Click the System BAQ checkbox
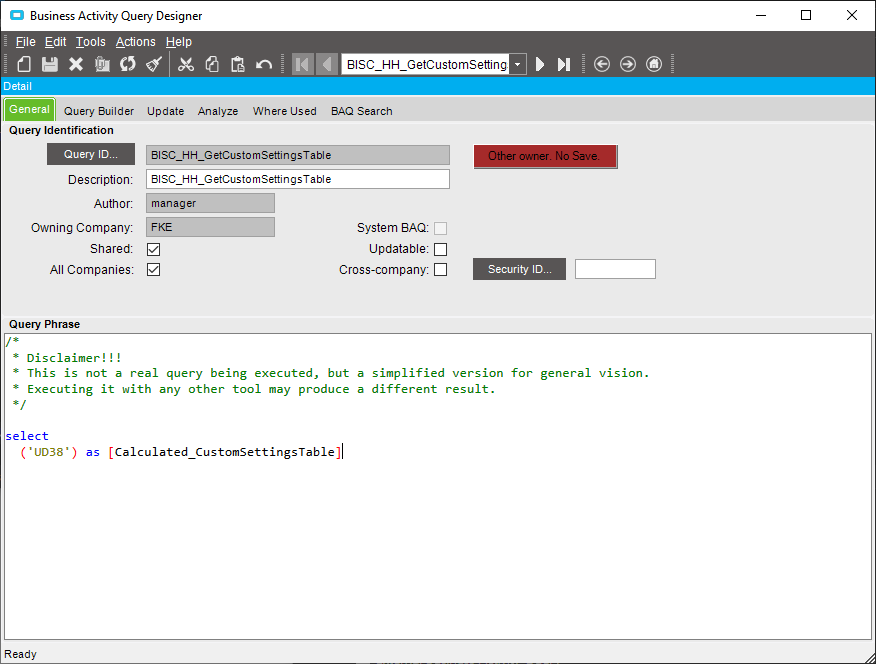 pyautogui.click(x=440, y=228)
